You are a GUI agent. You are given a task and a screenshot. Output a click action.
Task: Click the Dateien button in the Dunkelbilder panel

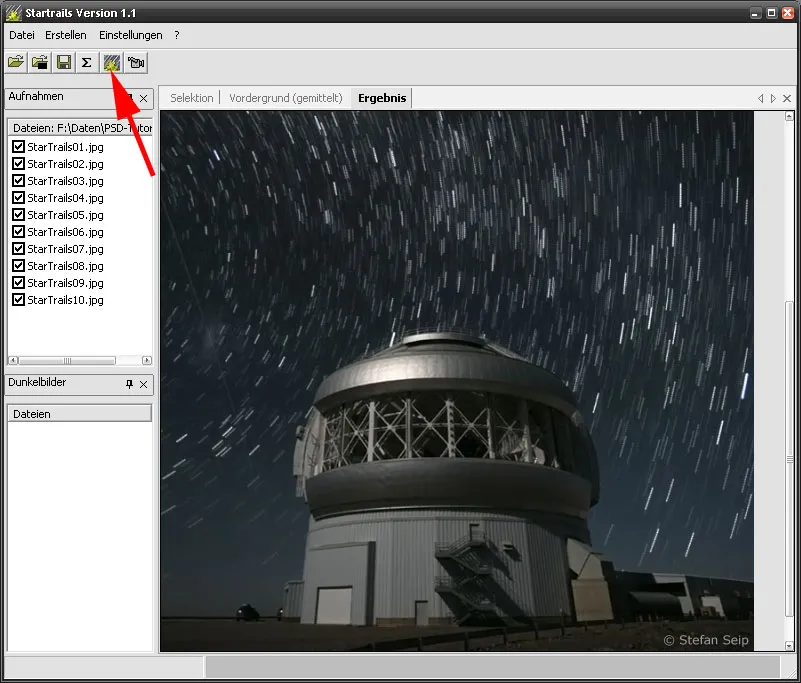[x=79, y=412]
